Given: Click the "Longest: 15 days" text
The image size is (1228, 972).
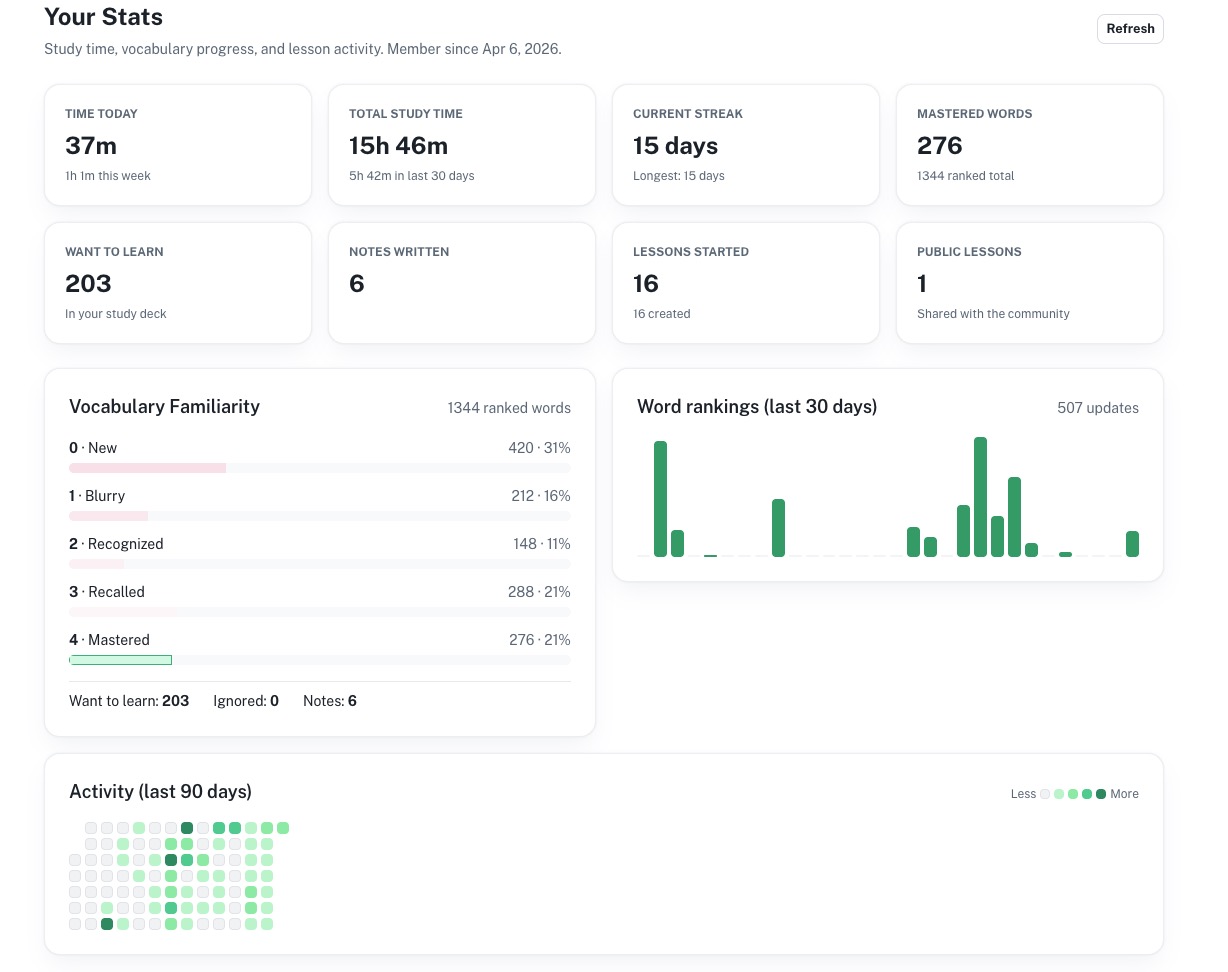Looking at the screenshot, I should point(679,176).
